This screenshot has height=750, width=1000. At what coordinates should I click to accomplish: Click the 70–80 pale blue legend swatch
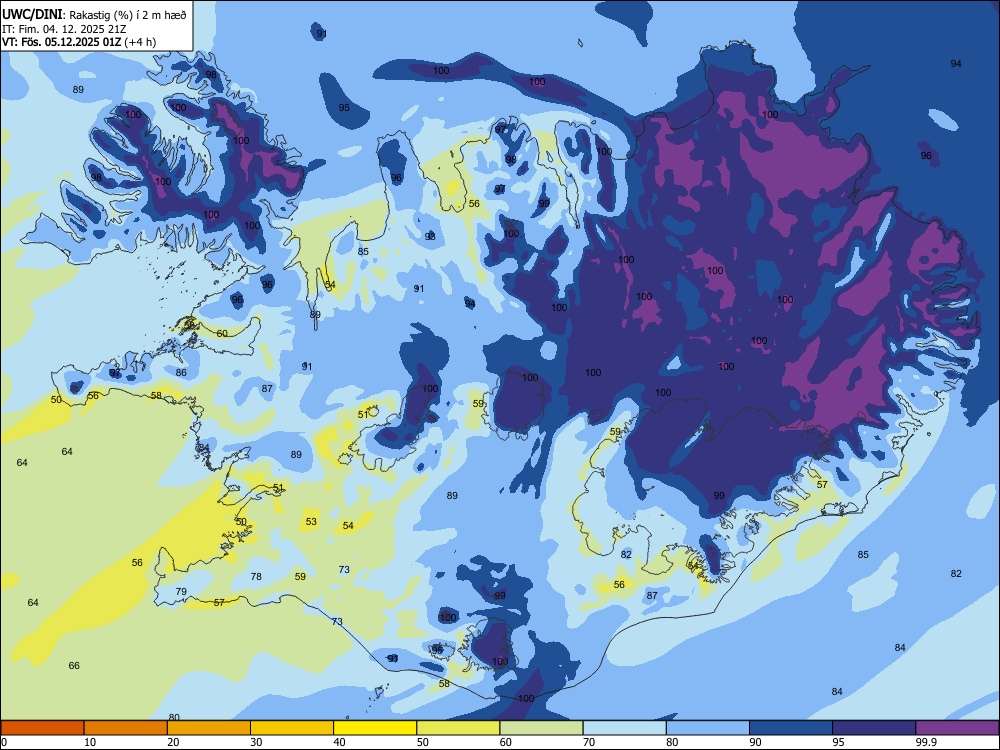[x=625, y=728]
